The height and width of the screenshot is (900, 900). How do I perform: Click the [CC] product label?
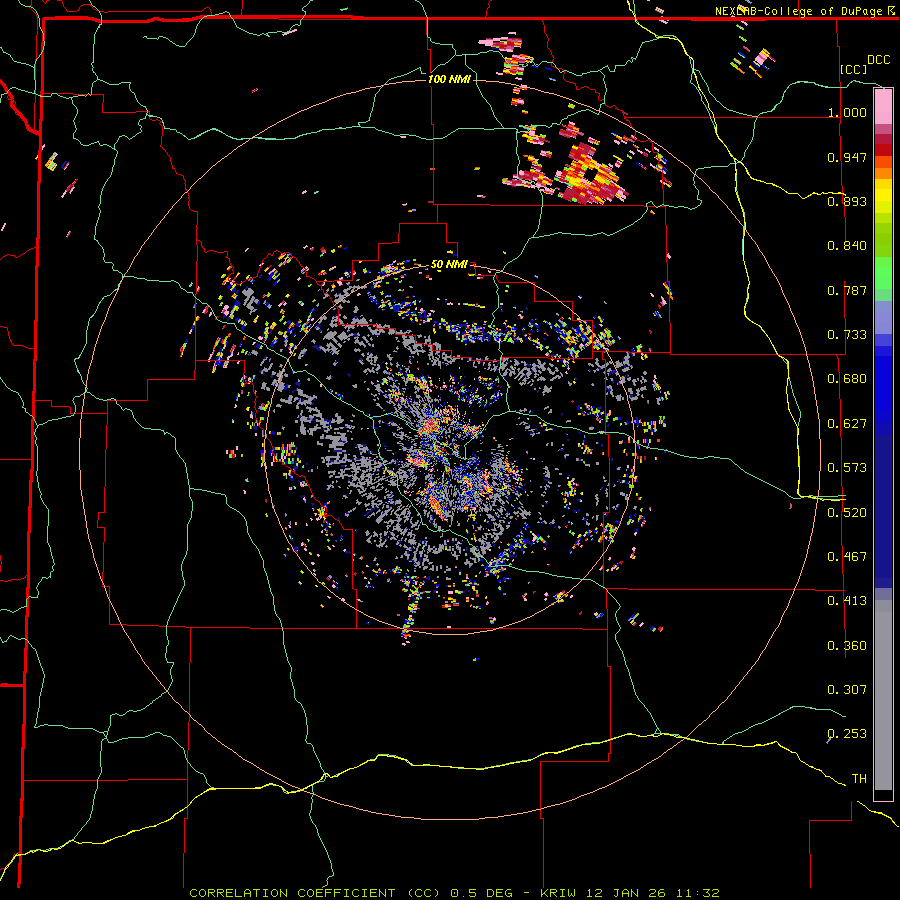[854, 69]
